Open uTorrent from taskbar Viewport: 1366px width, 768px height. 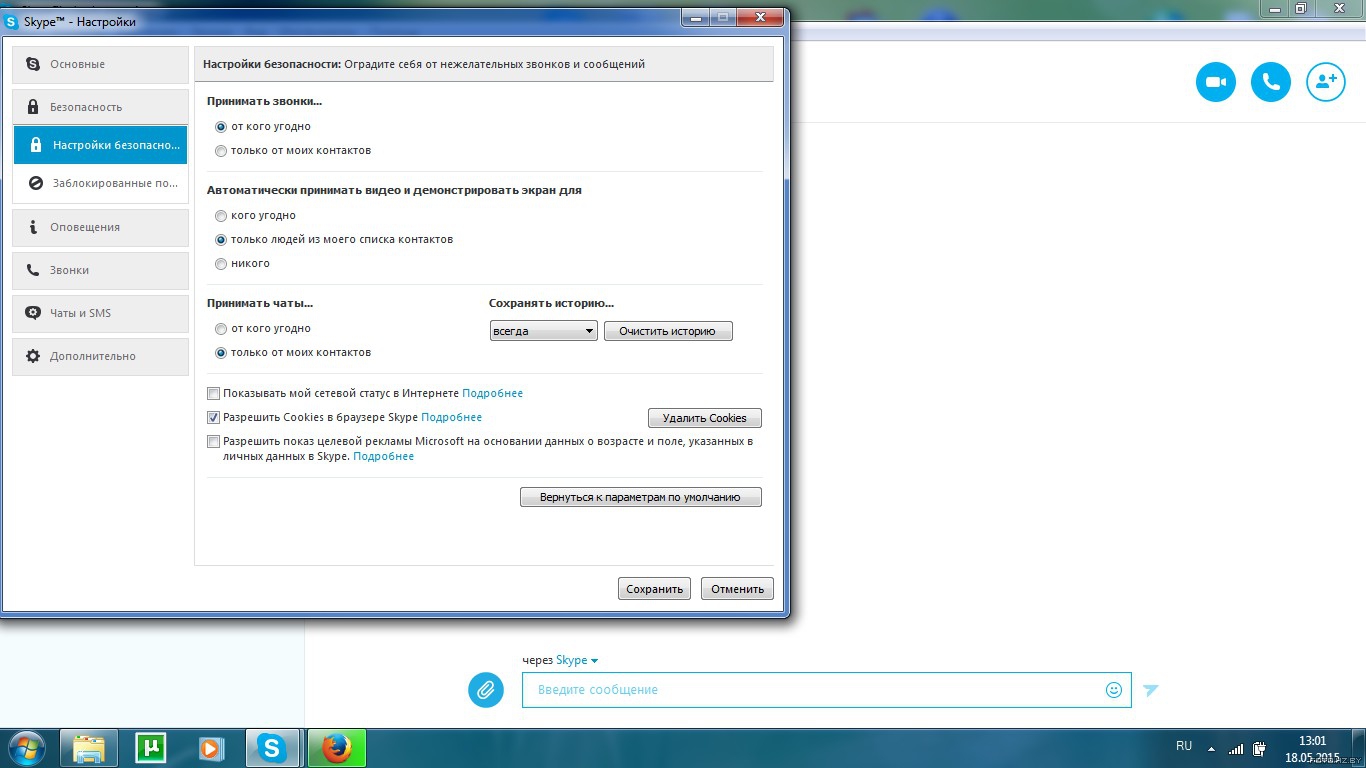(151, 748)
